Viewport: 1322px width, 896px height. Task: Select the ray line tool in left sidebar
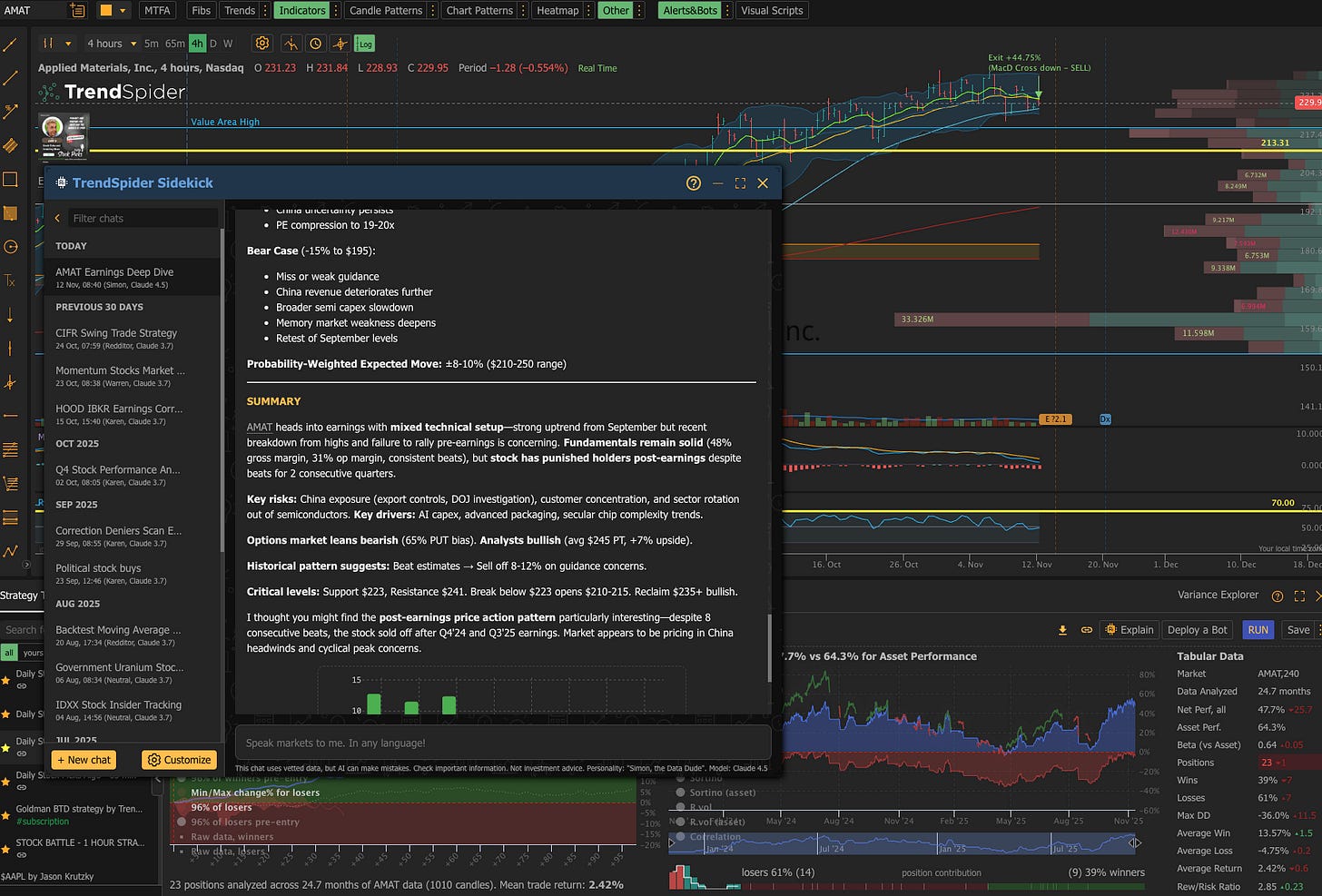[x=11, y=78]
